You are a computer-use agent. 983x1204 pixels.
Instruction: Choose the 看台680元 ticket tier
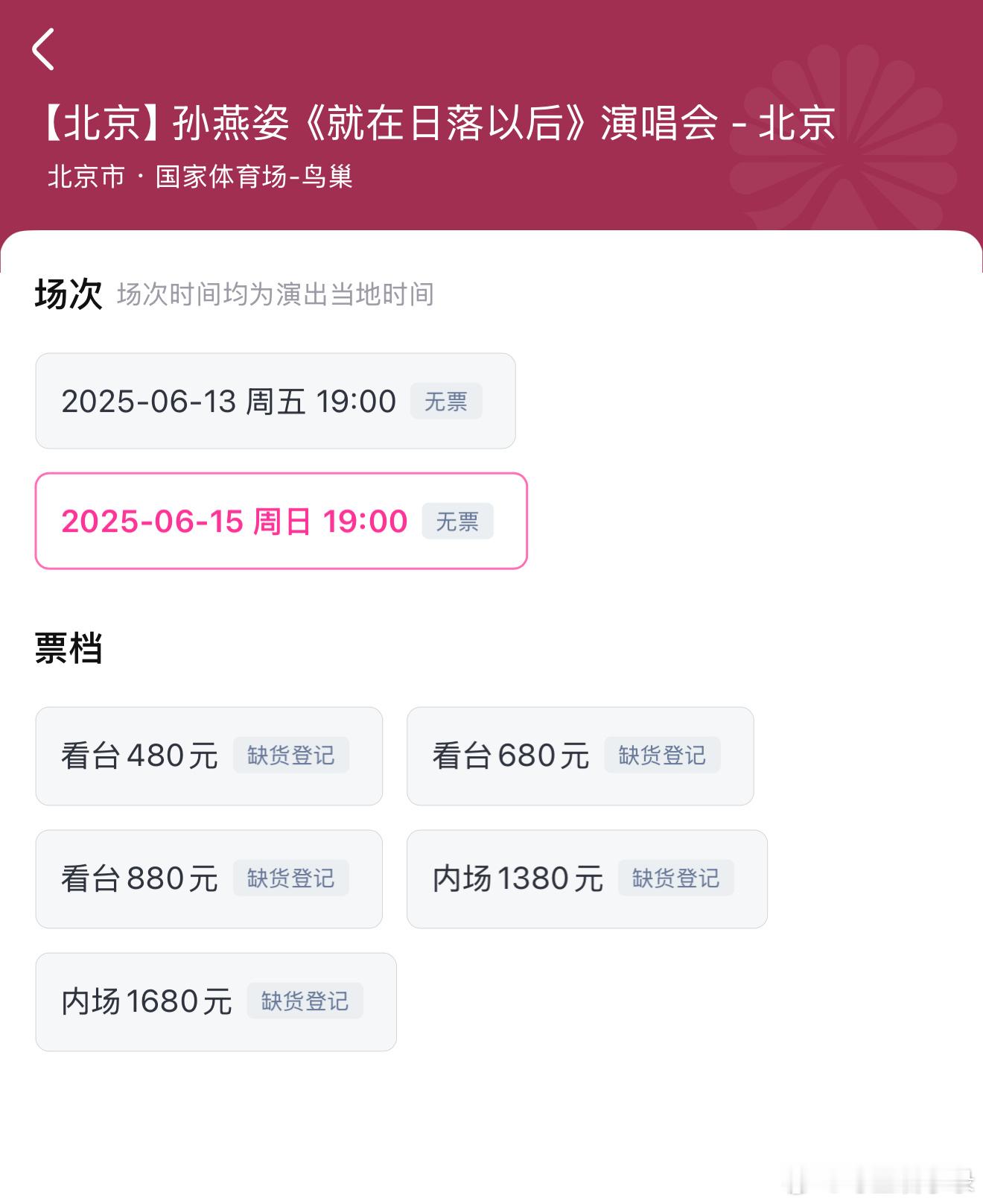580,756
